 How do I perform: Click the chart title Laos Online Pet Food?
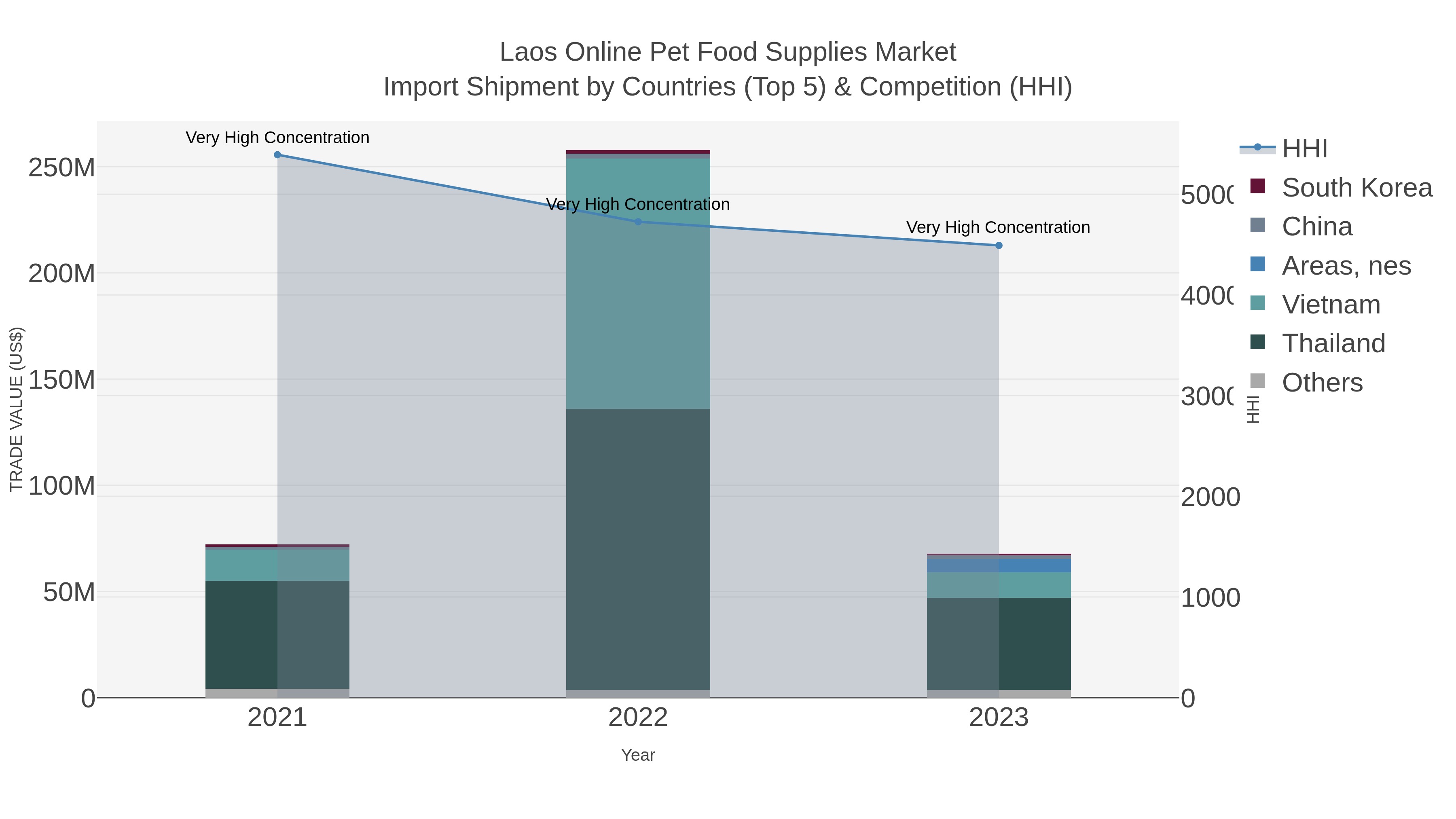(x=728, y=52)
